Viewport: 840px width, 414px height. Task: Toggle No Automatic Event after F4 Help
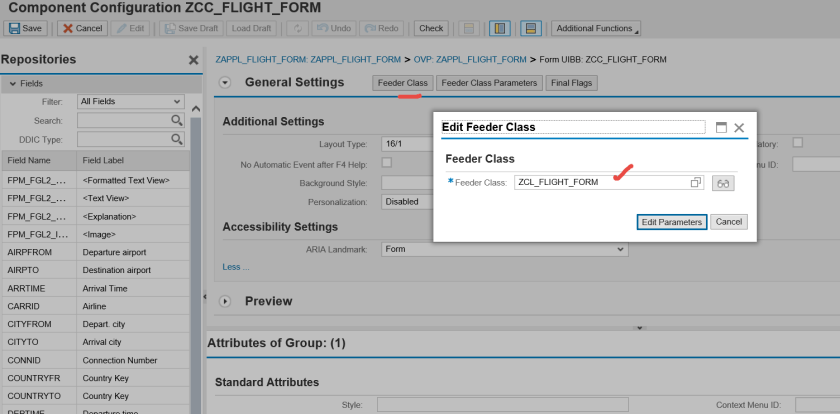coord(386,162)
